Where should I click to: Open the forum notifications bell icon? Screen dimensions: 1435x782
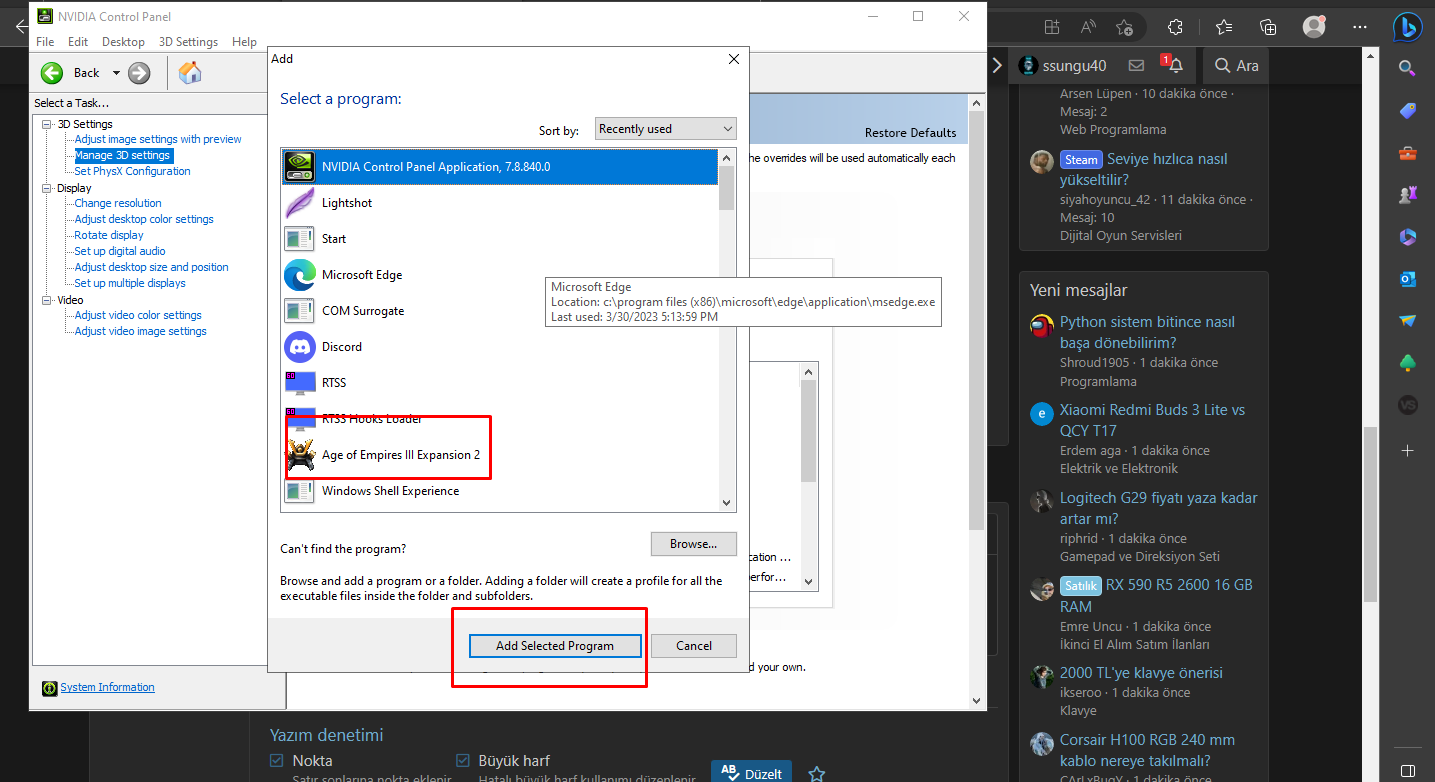point(1175,65)
